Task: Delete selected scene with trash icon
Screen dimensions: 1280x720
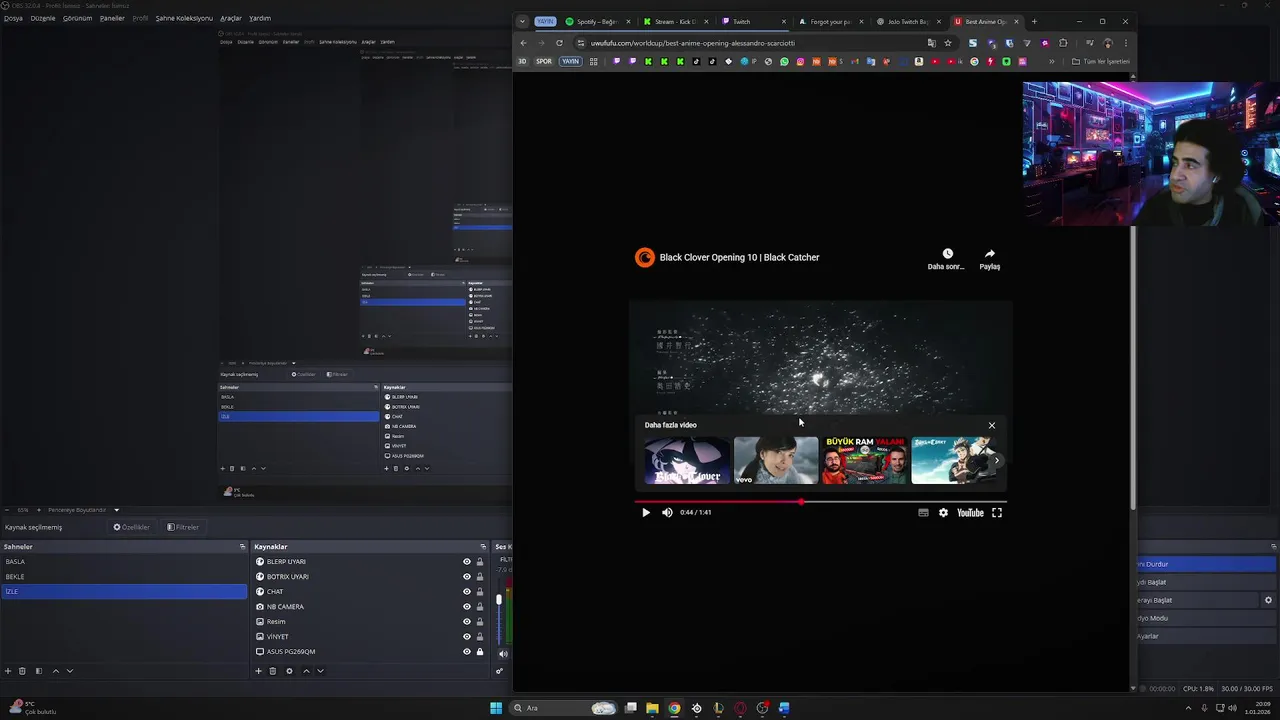Action: pyautogui.click(x=22, y=671)
